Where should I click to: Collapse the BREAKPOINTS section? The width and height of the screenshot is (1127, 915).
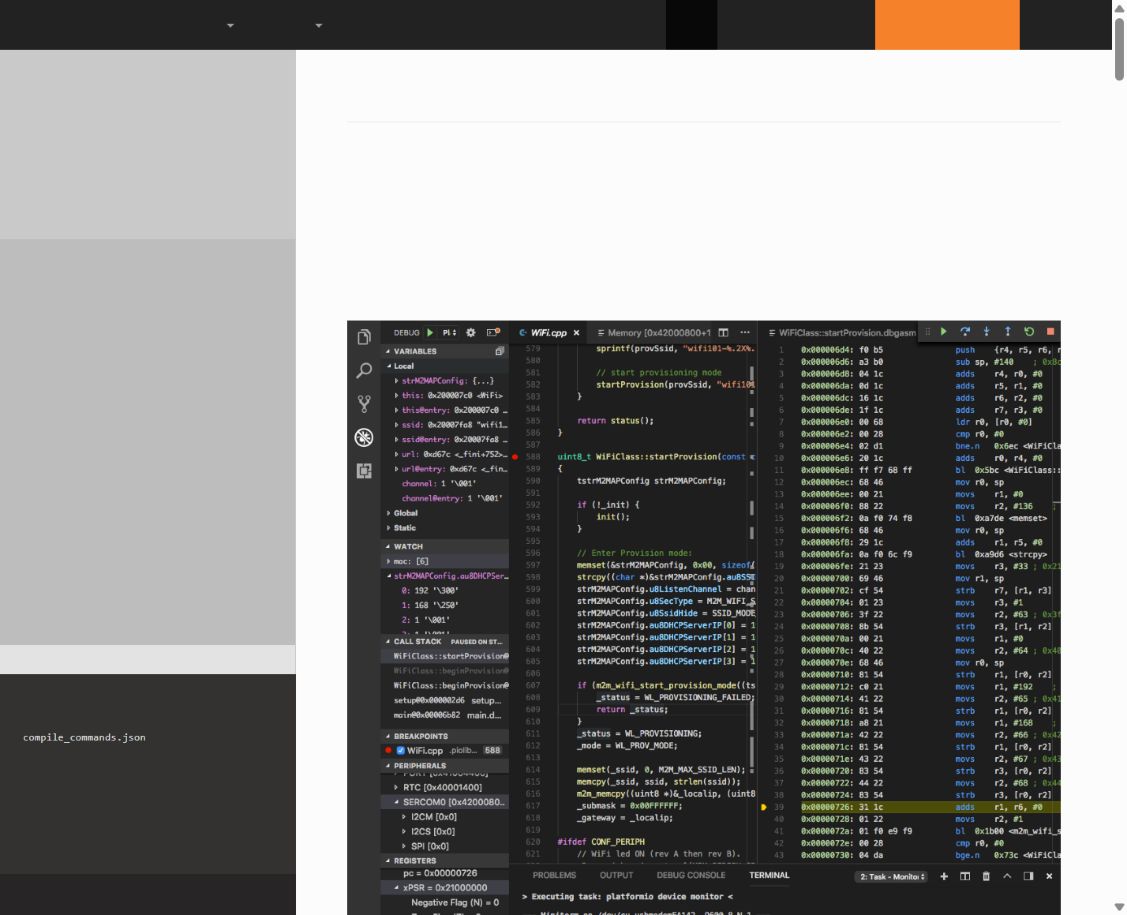[x=445, y=736]
